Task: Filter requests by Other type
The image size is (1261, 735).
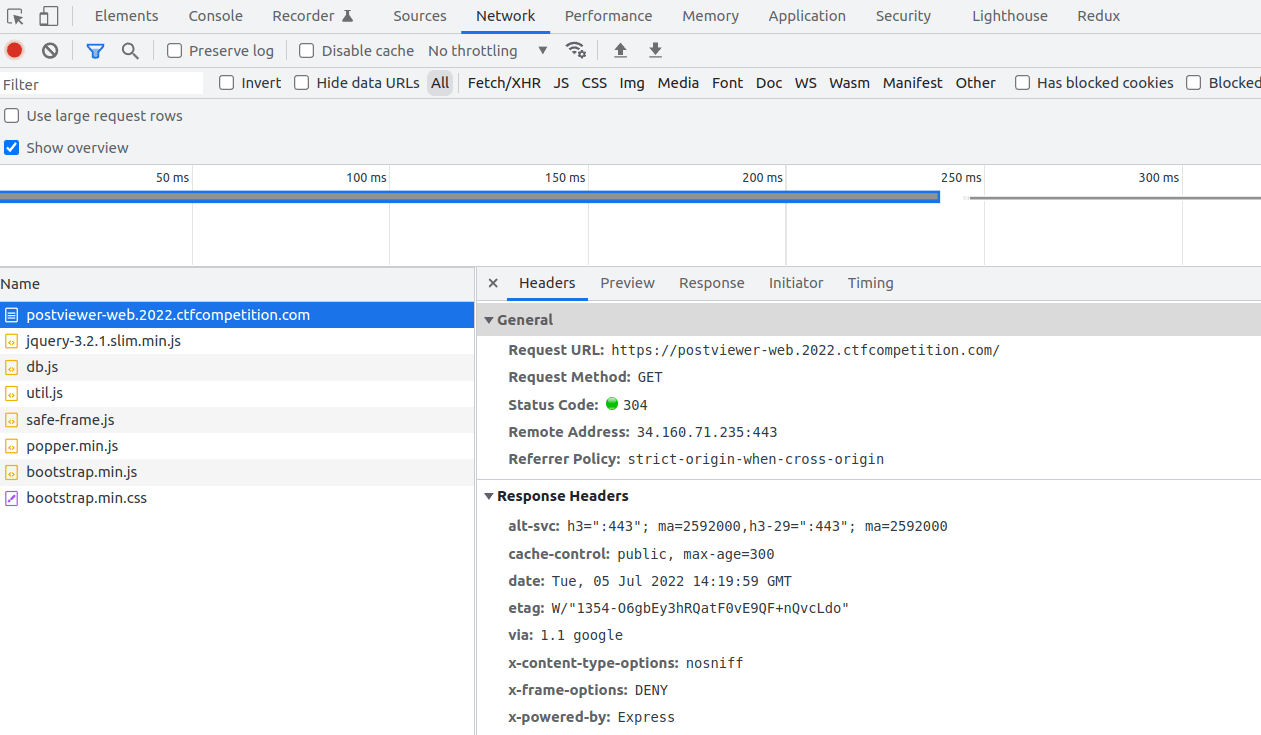Action: [975, 83]
